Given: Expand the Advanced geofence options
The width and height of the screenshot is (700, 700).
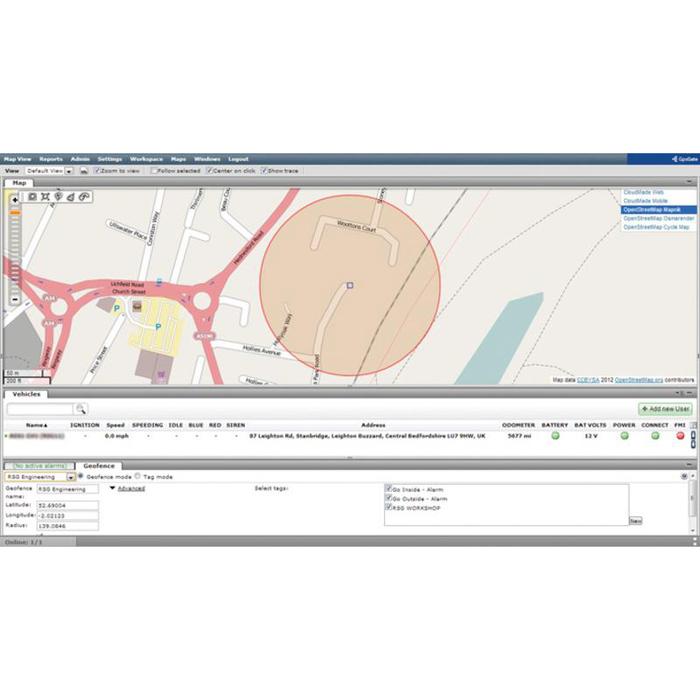Looking at the screenshot, I should tap(127, 488).
